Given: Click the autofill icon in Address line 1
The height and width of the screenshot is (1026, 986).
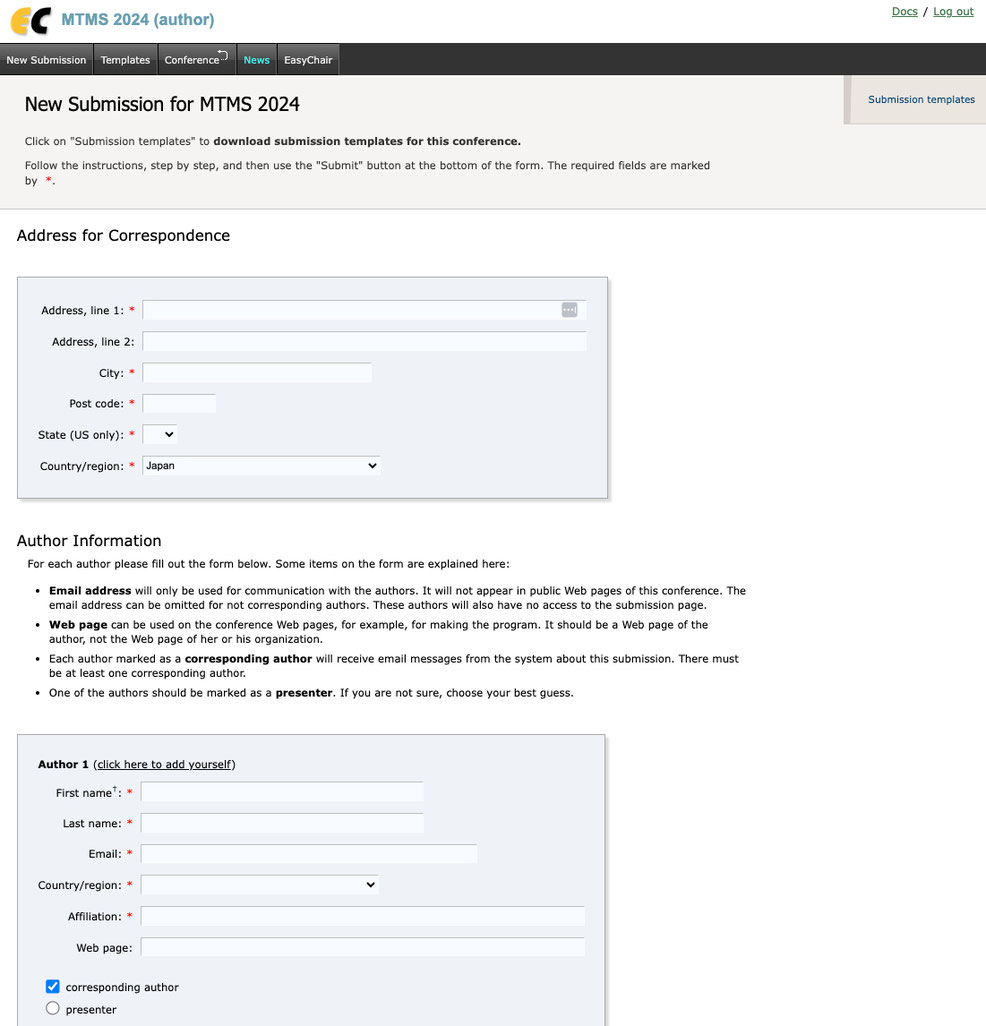Looking at the screenshot, I should click(x=569, y=310).
